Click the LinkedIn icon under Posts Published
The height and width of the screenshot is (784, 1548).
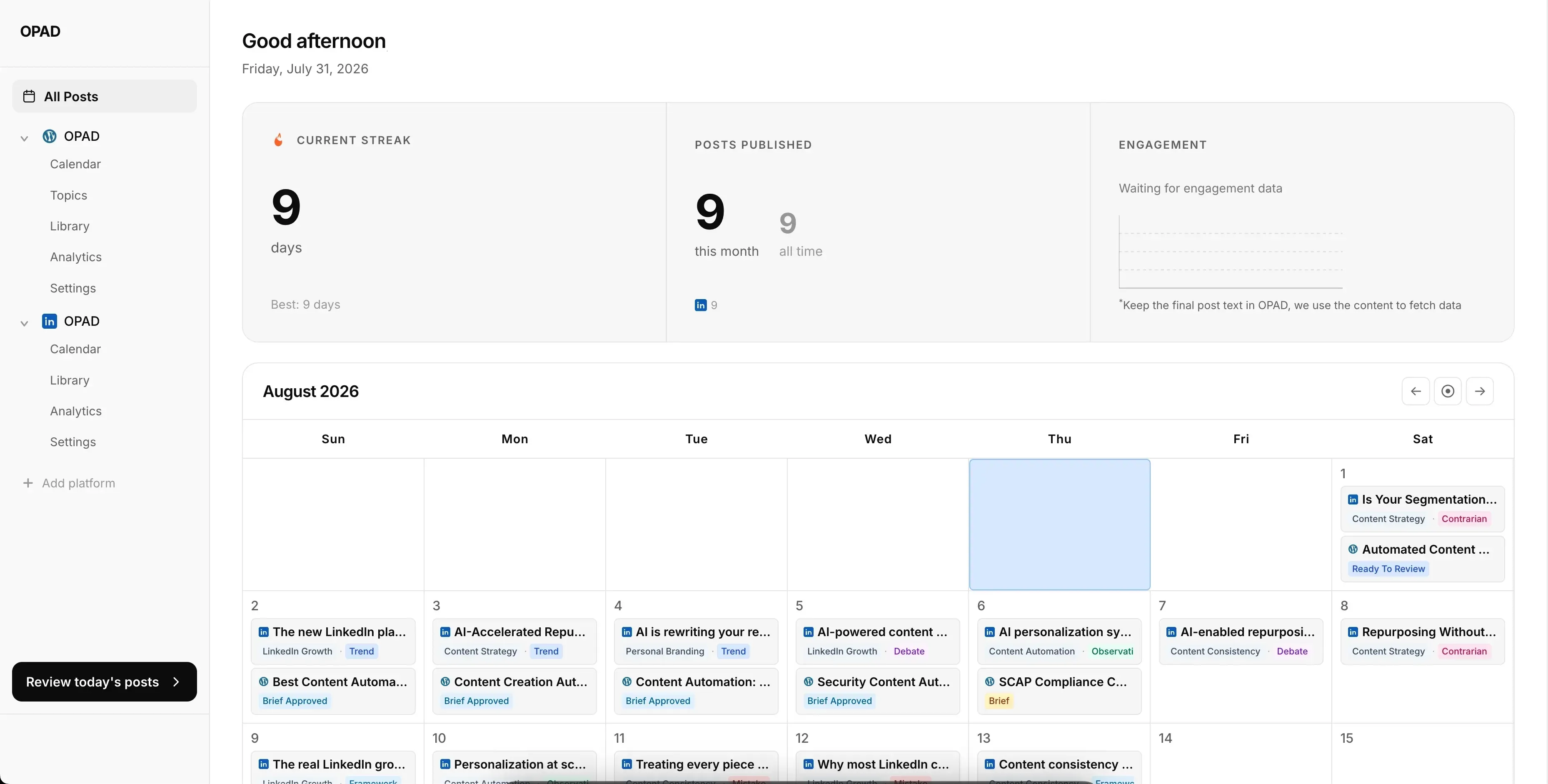pyautogui.click(x=701, y=305)
